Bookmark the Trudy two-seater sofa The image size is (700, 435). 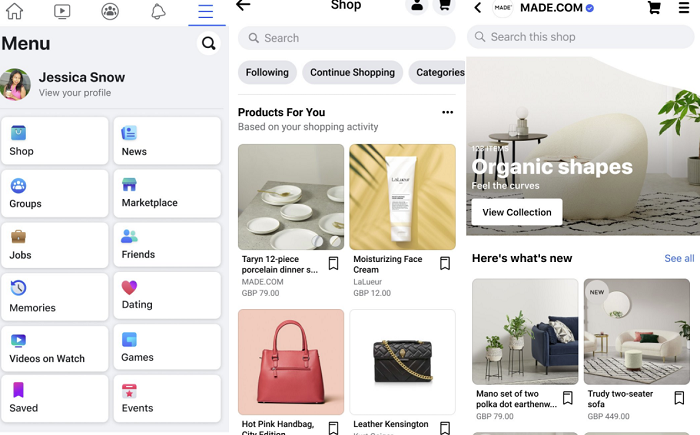pyautogui.click(x=679, y=398)
